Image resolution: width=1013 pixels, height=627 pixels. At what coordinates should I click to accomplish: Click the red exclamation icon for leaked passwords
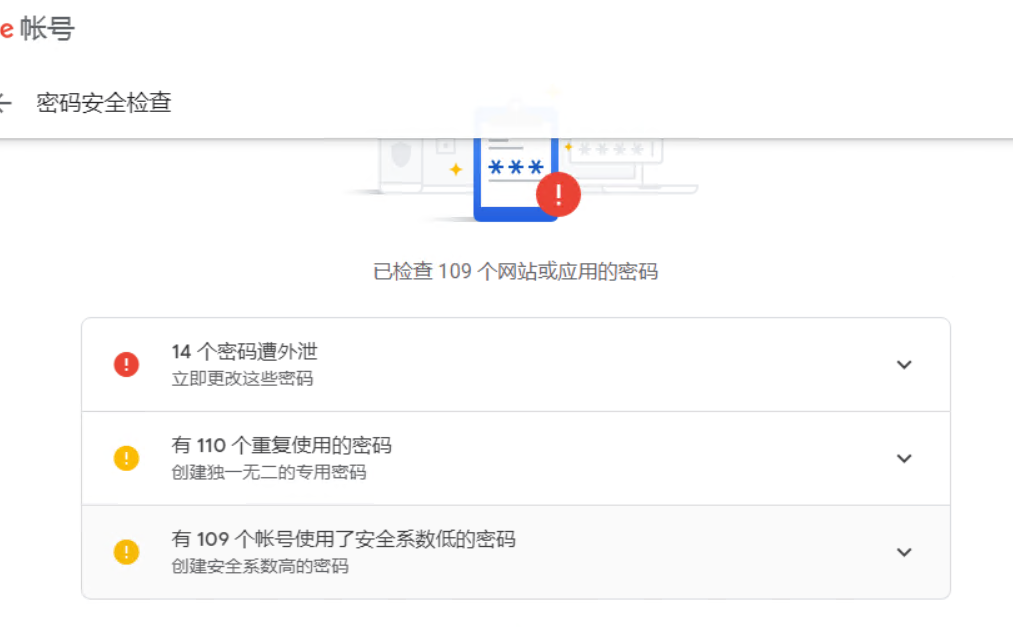coord(126,364)
